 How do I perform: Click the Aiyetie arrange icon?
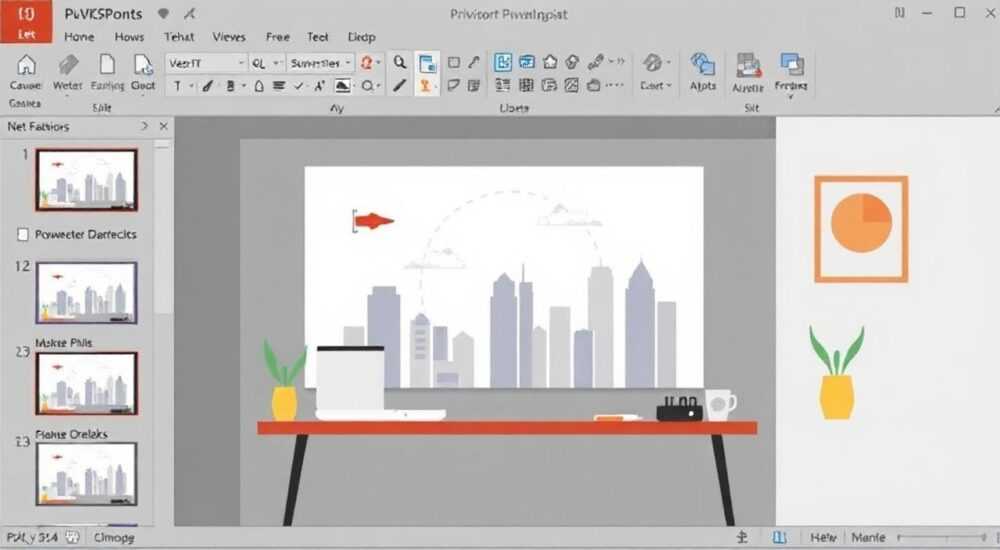pyautogui.click(x=748, y=66)
